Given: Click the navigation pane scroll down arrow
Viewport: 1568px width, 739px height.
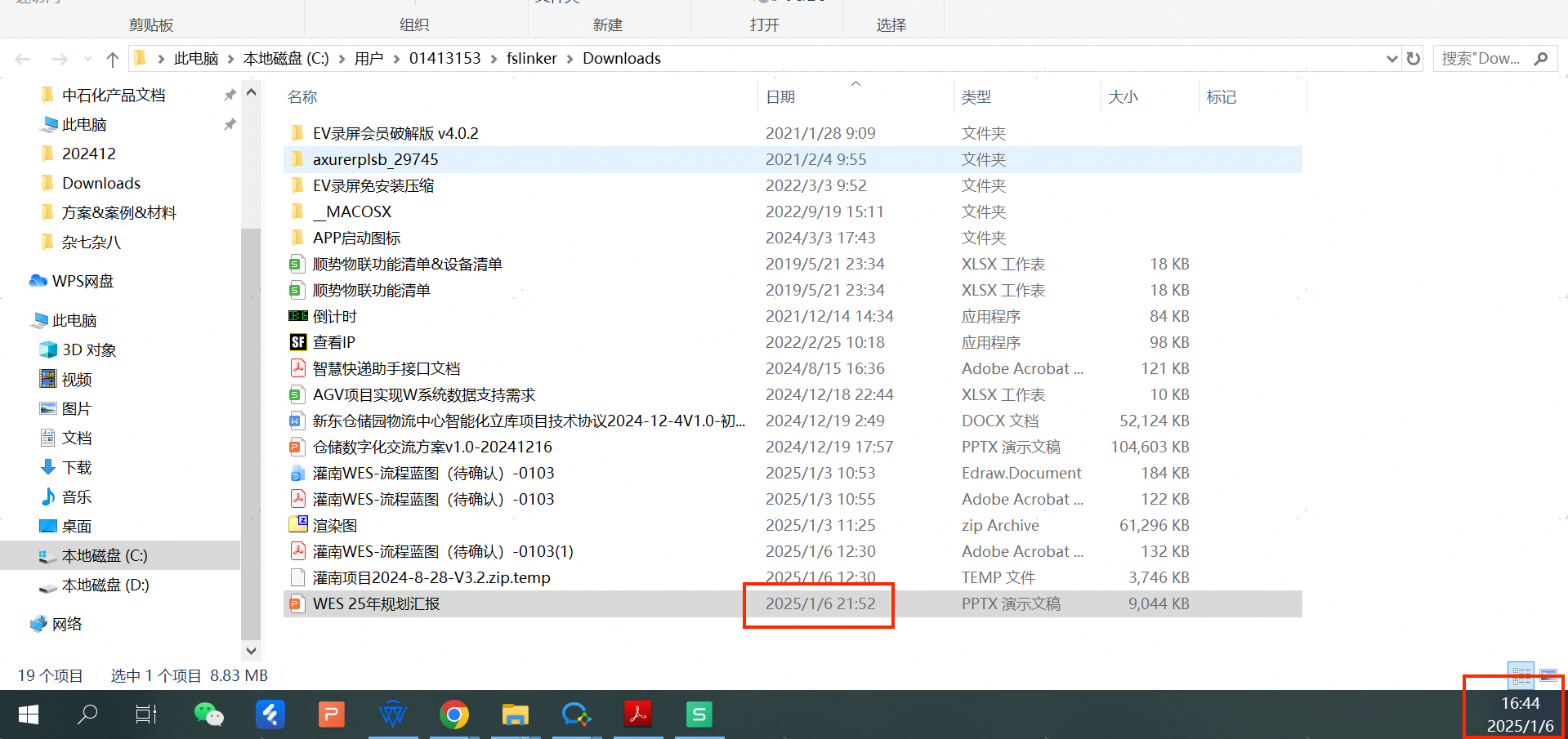Looking at the screenshot, I should tap(251, 651).
